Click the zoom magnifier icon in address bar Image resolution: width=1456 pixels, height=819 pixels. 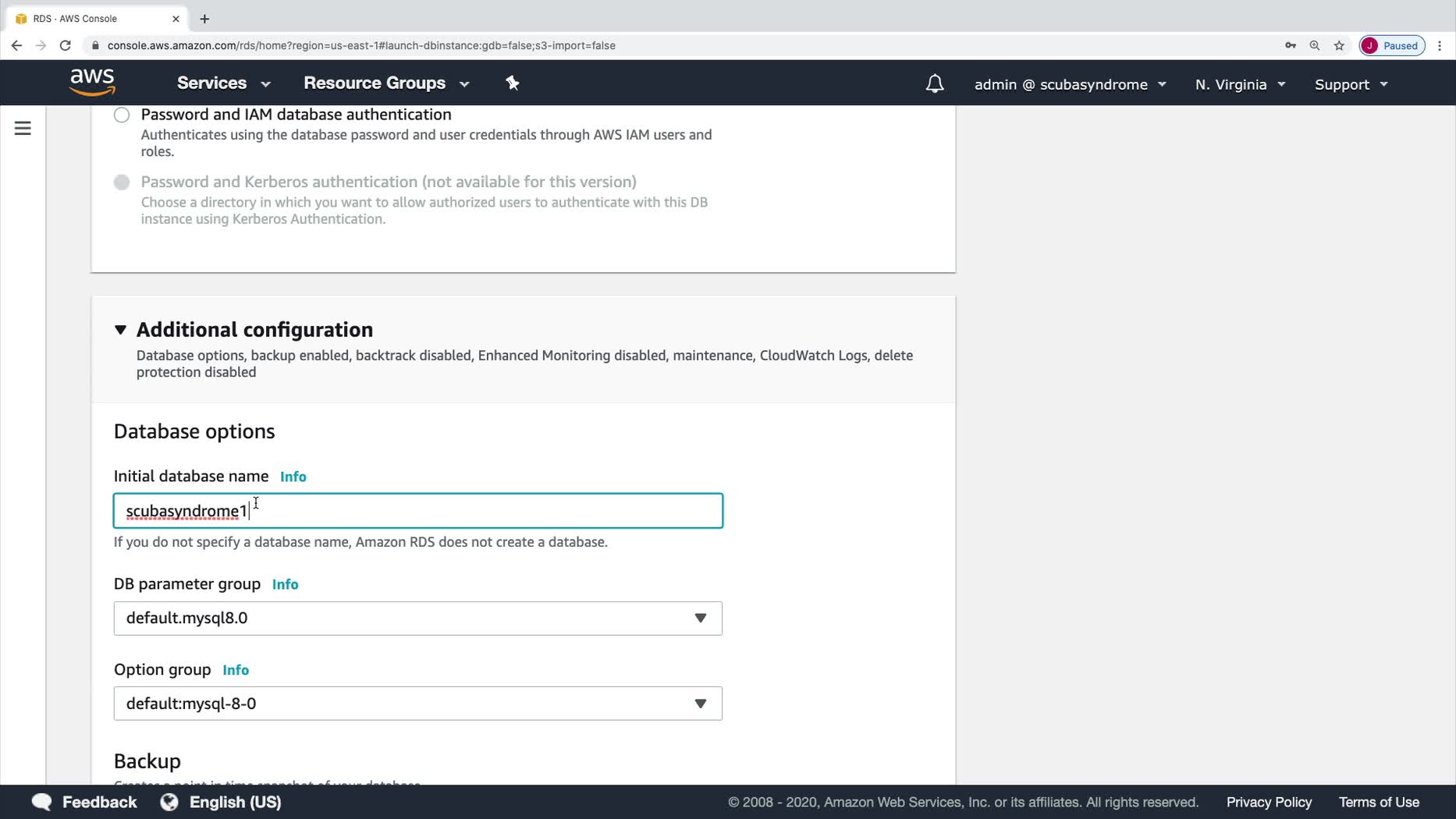click(1314, 45)
